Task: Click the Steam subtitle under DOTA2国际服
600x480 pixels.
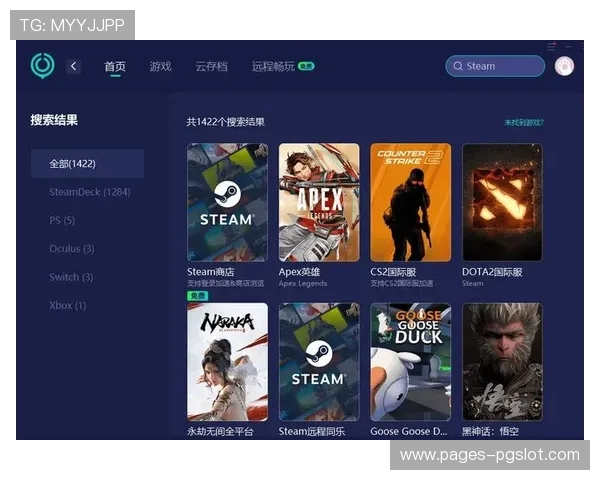Action: (473, 284)
